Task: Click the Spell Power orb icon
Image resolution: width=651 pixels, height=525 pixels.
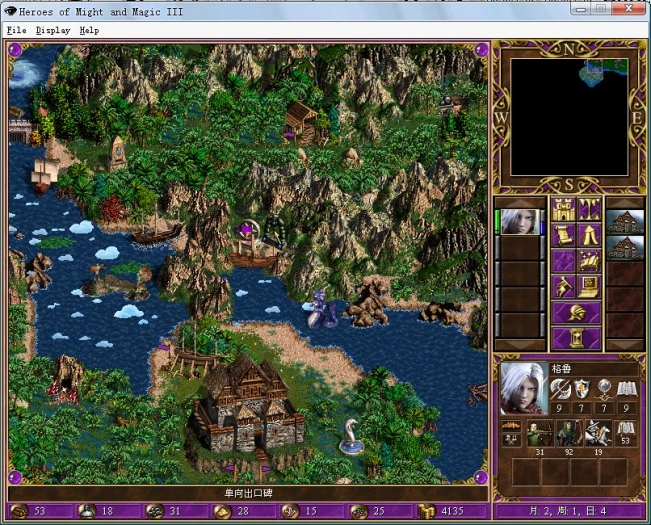Action: [x=604, y=390]
